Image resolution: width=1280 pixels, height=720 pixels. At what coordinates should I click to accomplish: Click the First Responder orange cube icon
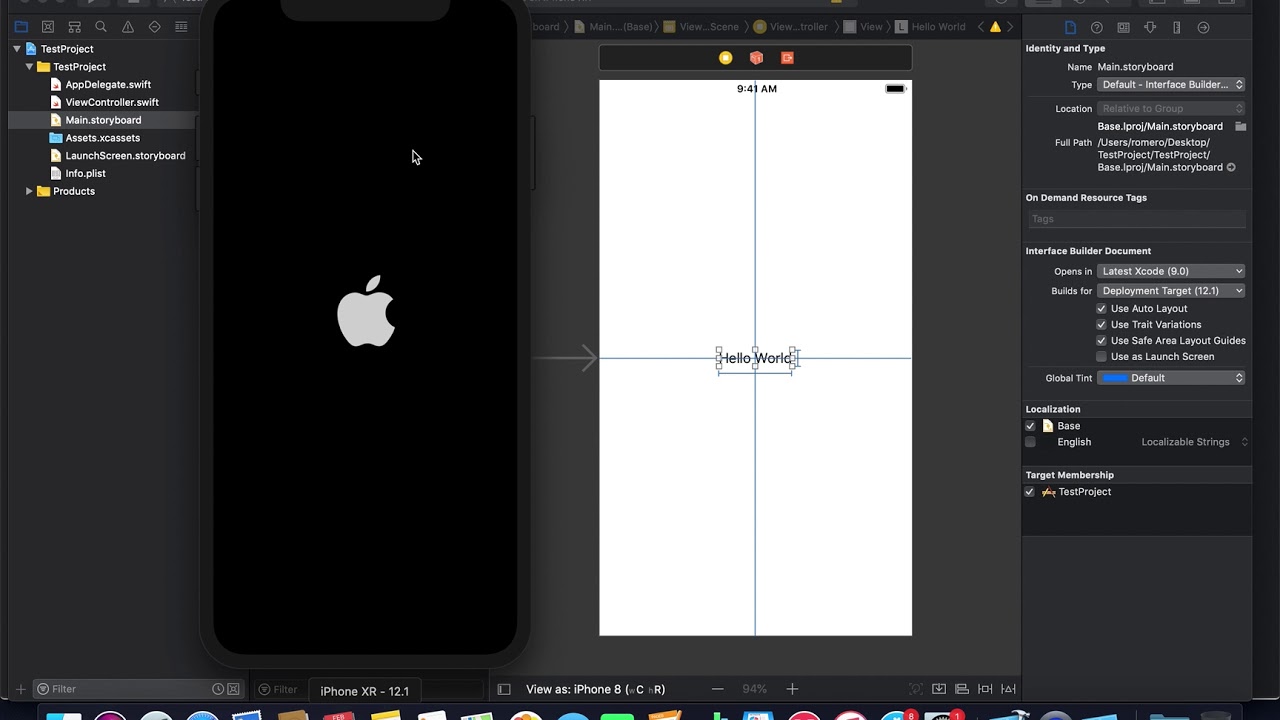(757, 58)
